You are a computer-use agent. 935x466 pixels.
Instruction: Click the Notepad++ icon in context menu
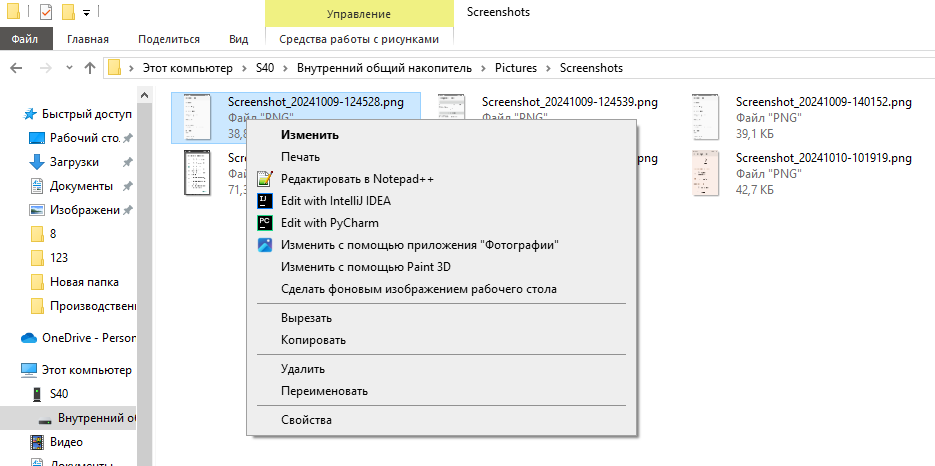[x=265, y=179]
